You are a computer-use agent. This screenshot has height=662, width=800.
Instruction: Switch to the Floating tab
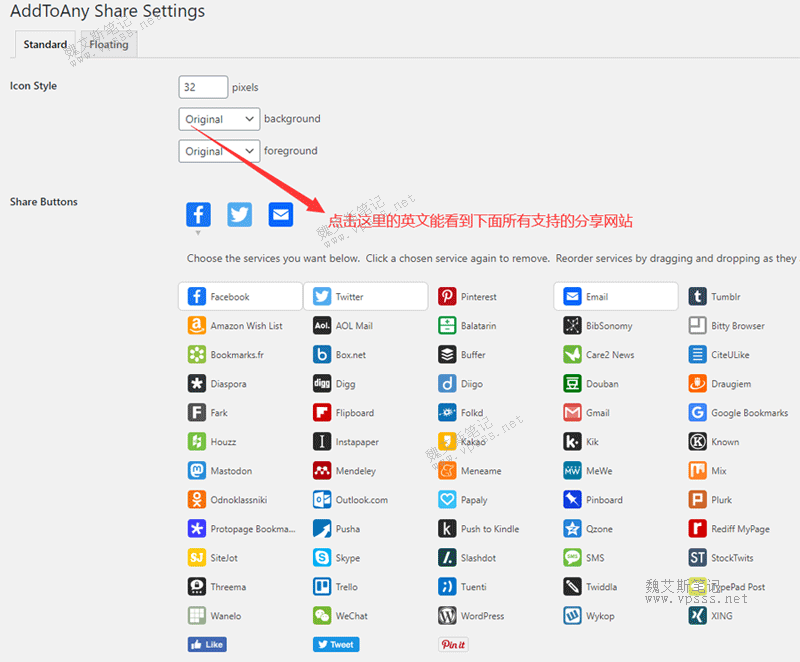(x=109, y=45)
